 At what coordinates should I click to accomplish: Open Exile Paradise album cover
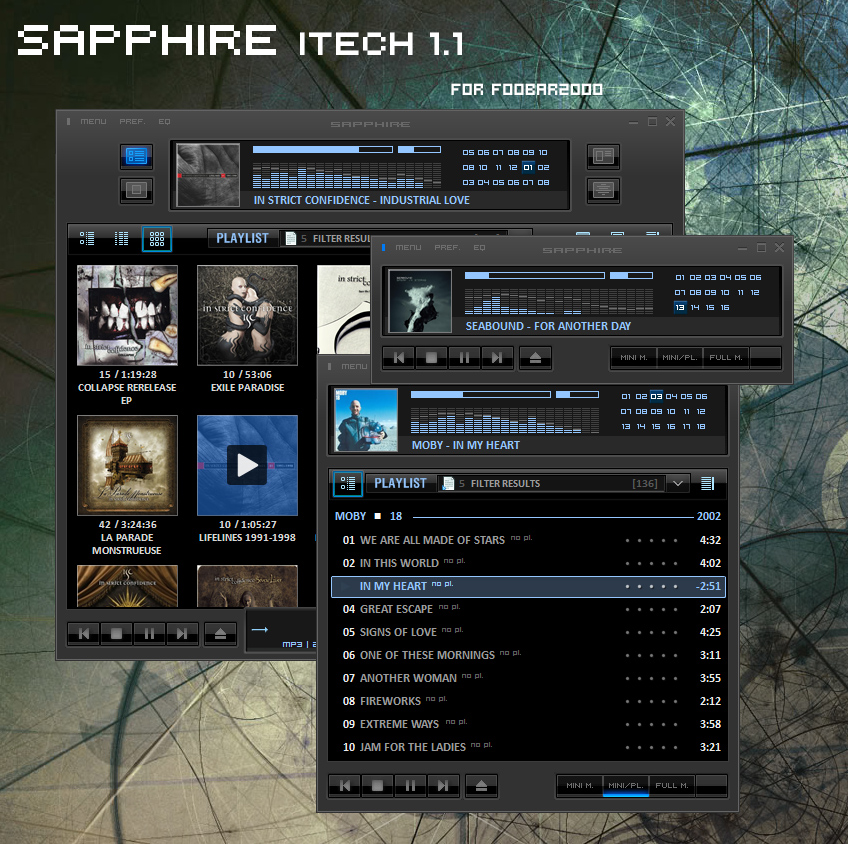click(x=247, y=315)
